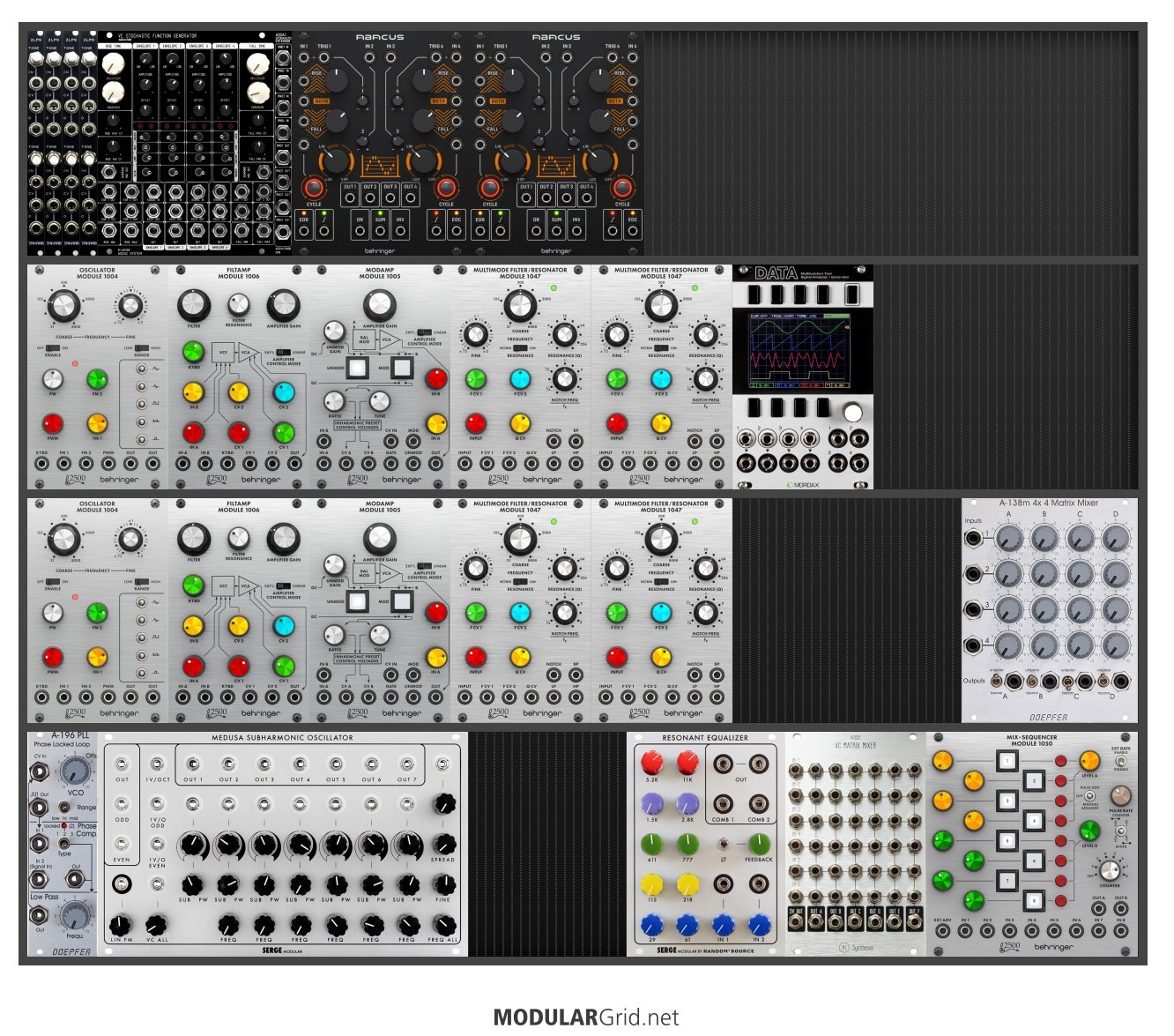Viewport: 1174px width, 1036px height.
Task: Toggle the Range switch on the A-196 PLL
Action: coord(63,806)
